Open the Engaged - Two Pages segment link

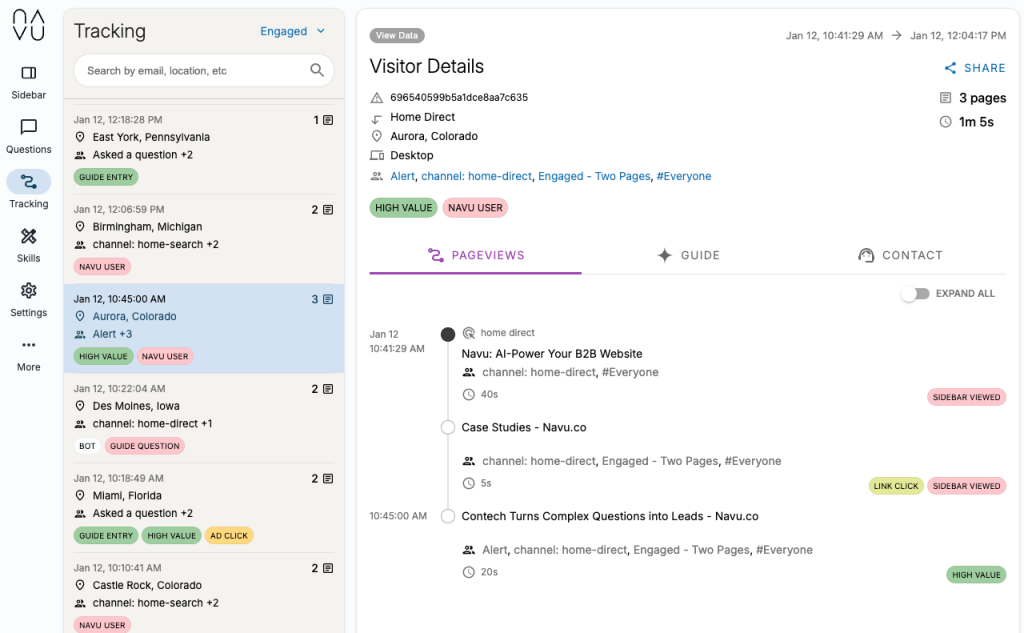point(594,176)
